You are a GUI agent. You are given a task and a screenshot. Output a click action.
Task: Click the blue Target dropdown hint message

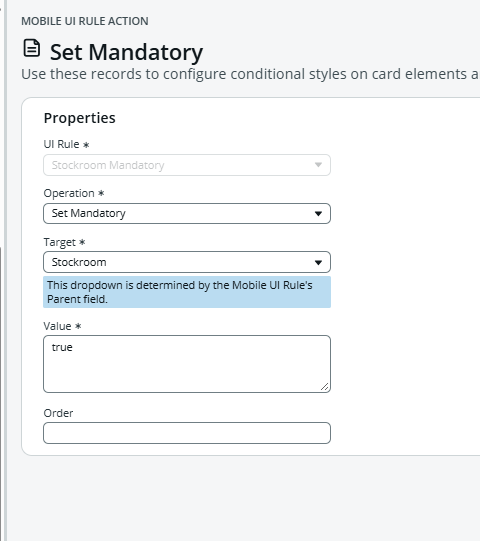pos(187,292)
